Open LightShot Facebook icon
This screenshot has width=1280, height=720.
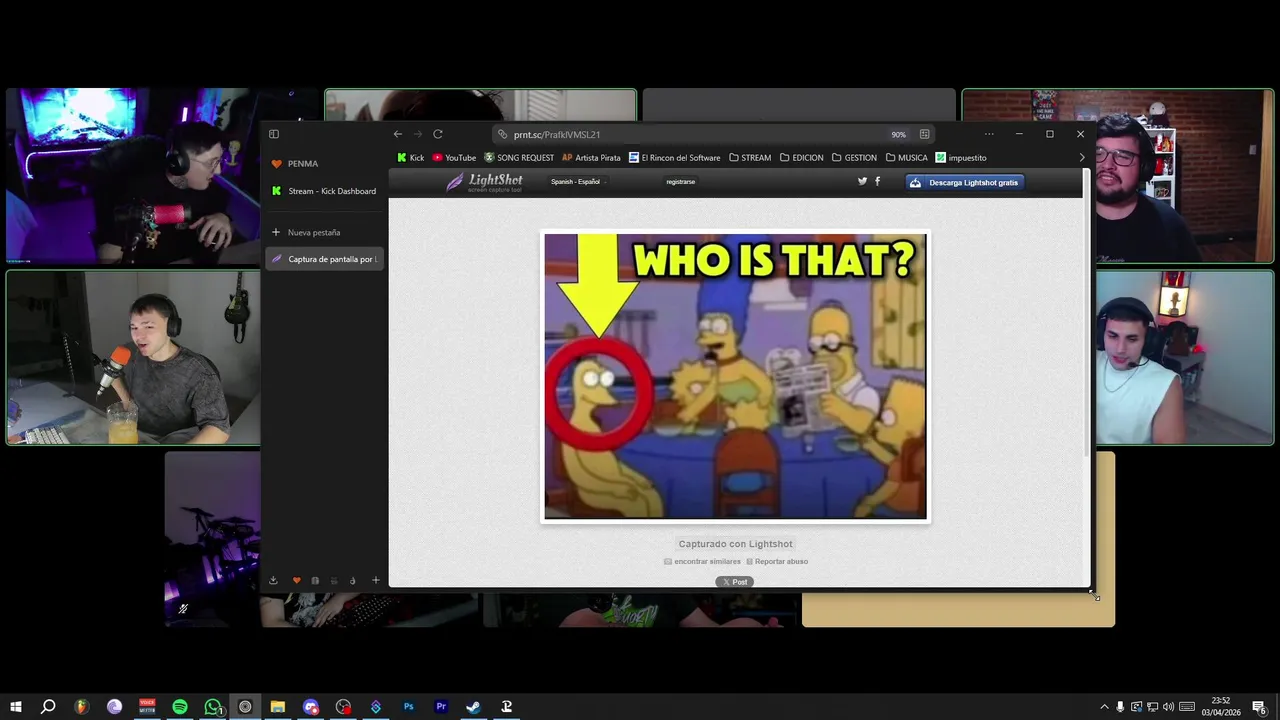pyautogui.click(x=878, y=181)
